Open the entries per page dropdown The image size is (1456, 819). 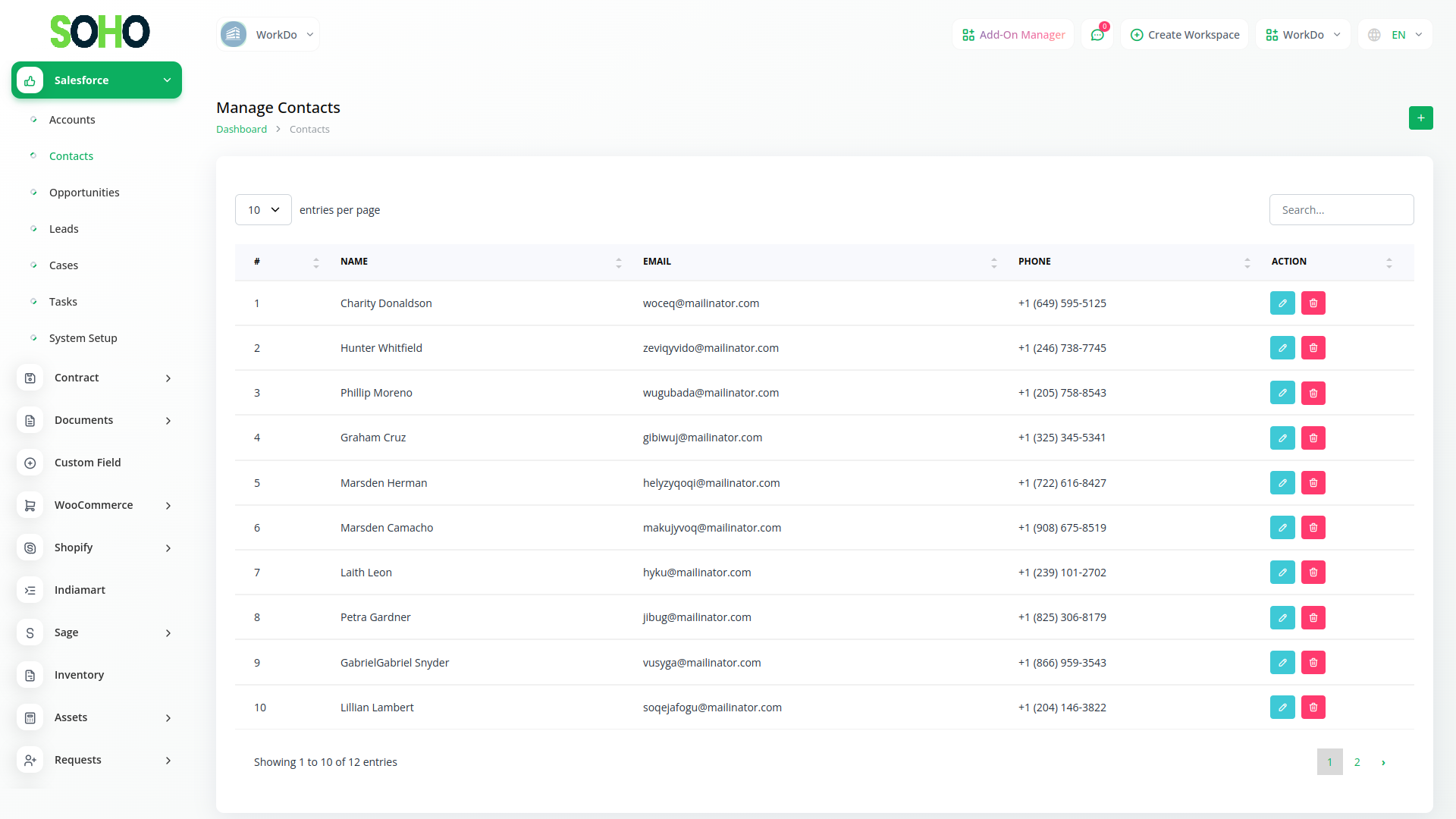click(x=263, y=210)
